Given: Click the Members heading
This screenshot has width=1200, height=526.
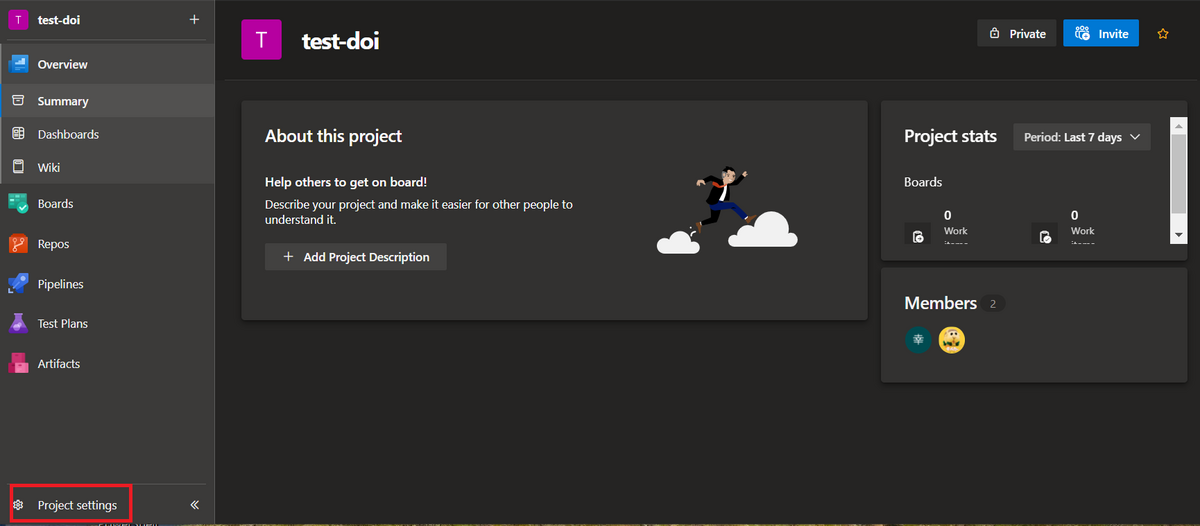Looking at the screenshot, I should [x=940, y=303].
